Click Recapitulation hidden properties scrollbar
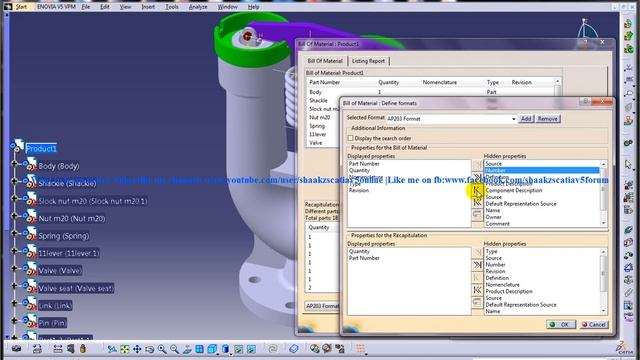Screen dimensions: 640x360 click(603, 282)
